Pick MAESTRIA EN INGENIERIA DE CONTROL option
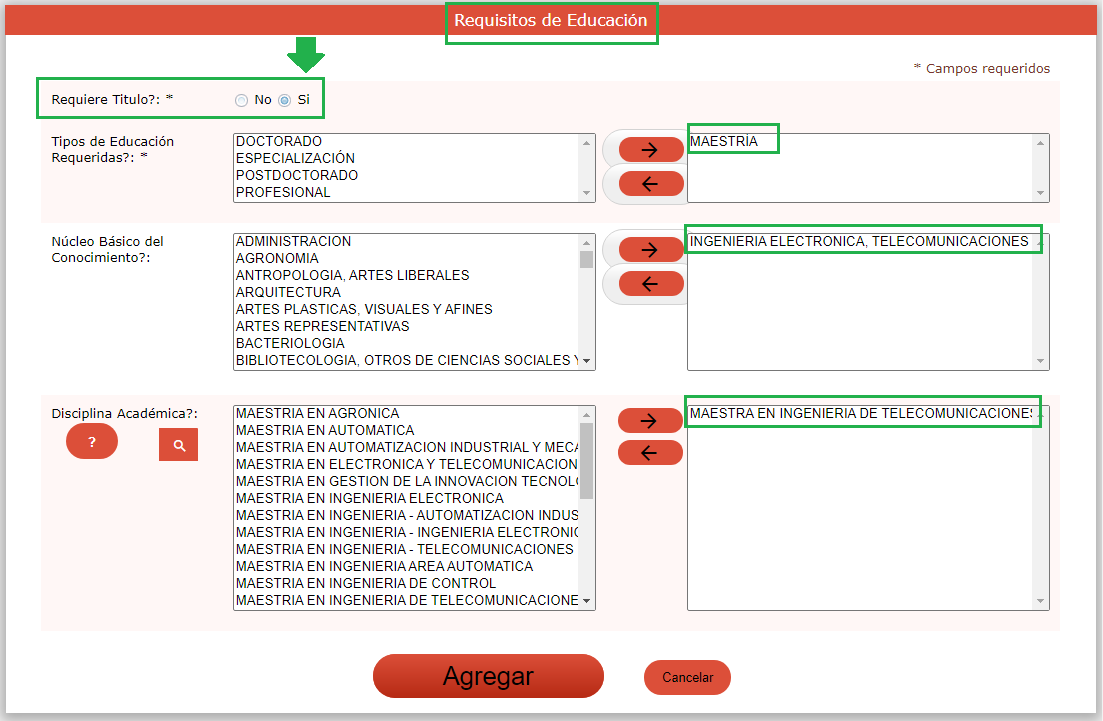The height and width of the screenshot is (721, 1103). coord(365,583)
